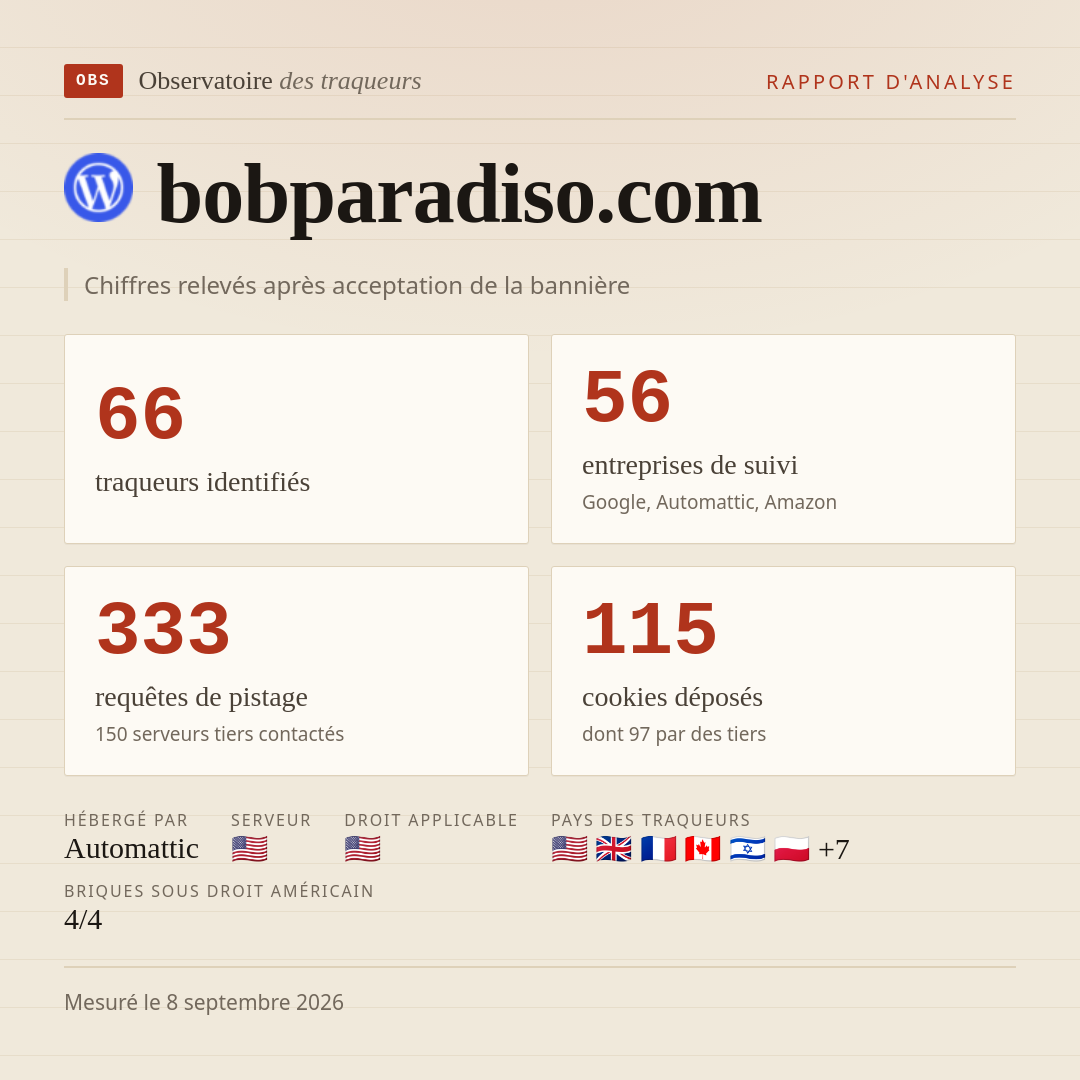Click the Automattic host name
This screenshot has height=1080, width=1080.
[x=132, y=849]
